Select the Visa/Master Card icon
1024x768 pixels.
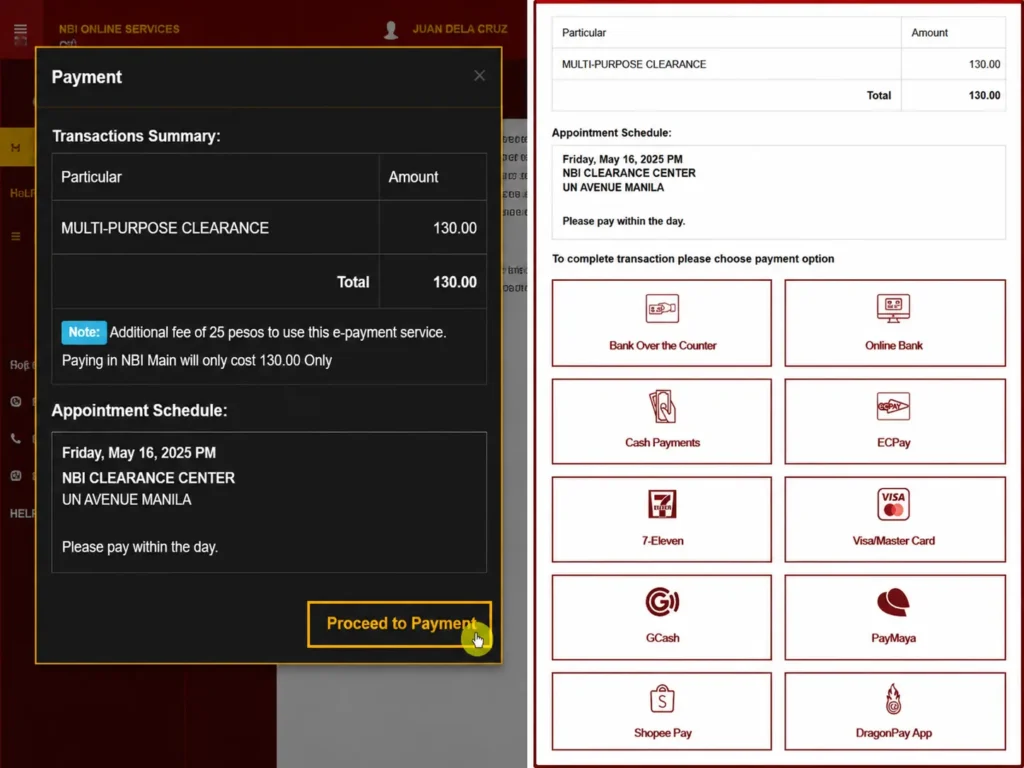pos(893,504)
